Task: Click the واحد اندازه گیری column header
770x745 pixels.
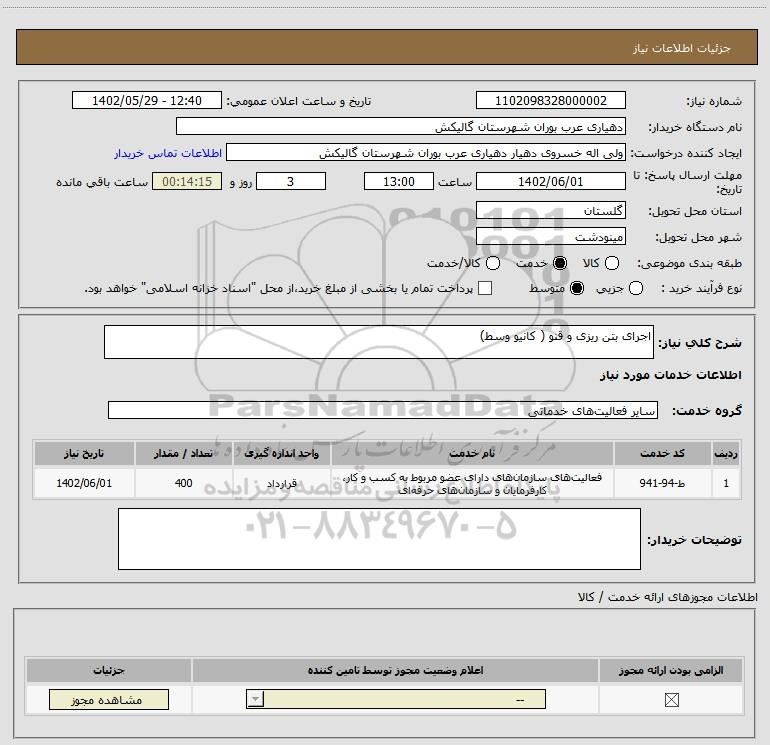Action: 281,453
